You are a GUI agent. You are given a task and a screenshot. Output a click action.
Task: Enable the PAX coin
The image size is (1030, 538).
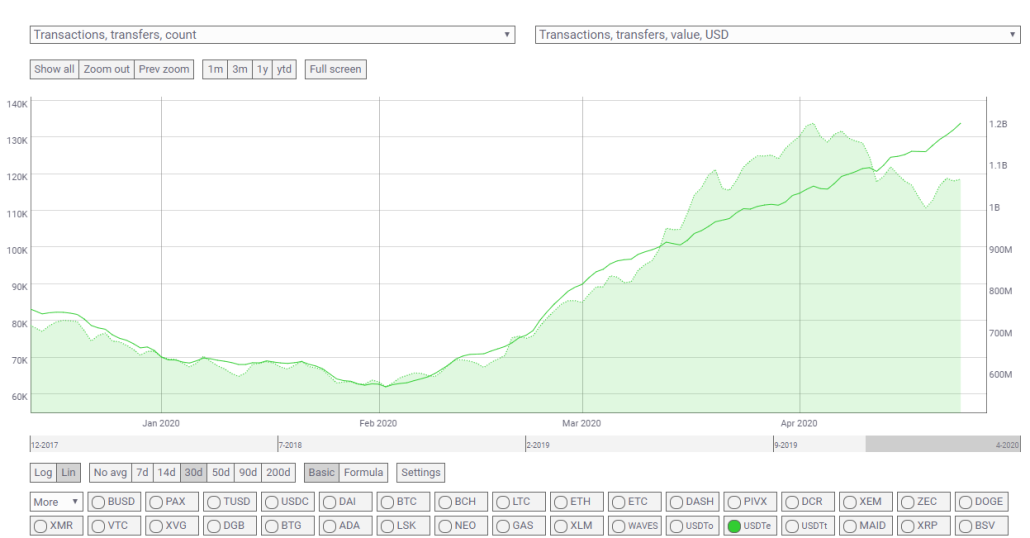tap(172, 502)
